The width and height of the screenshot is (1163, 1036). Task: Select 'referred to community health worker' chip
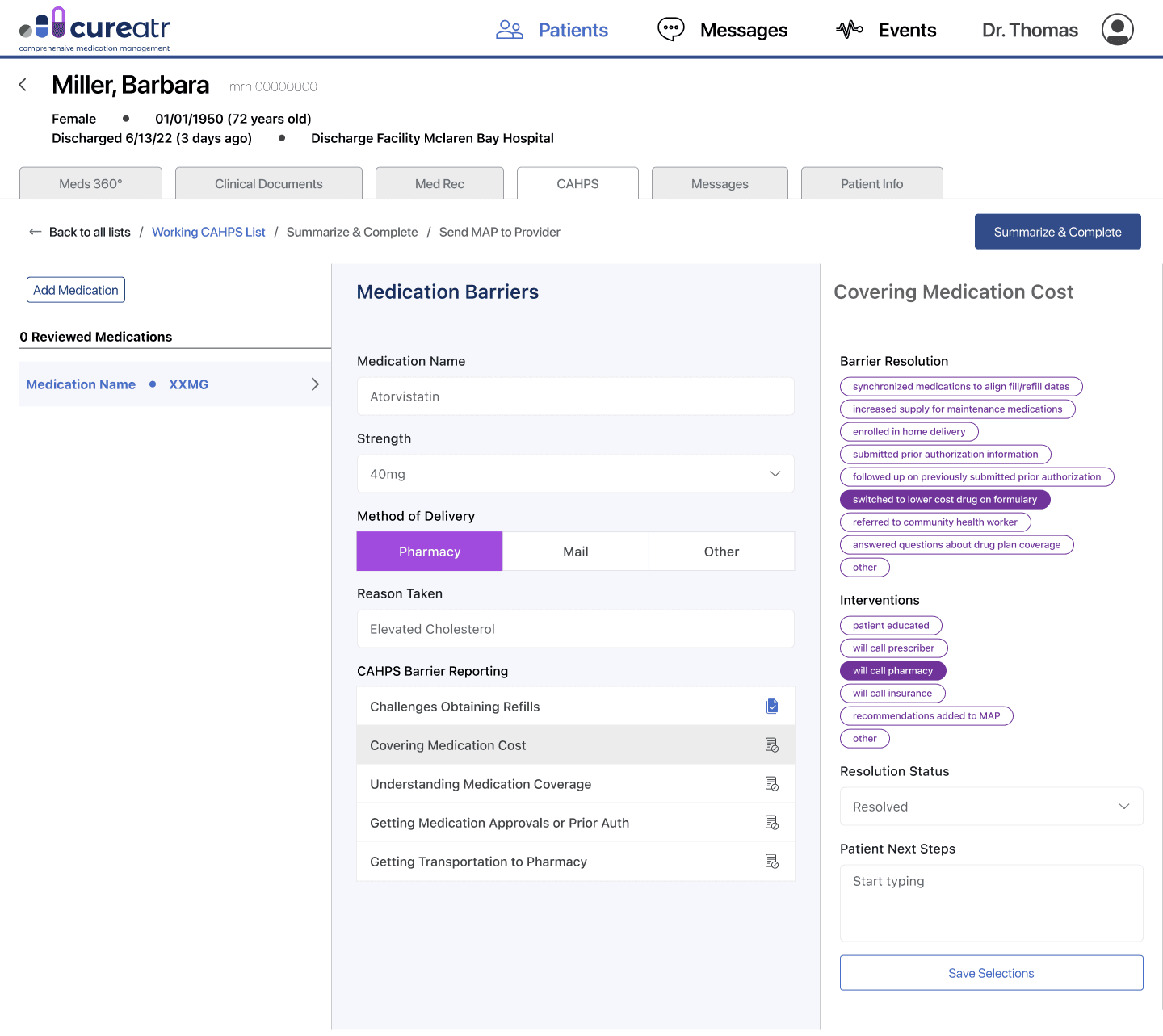click(x=935, y=522)
